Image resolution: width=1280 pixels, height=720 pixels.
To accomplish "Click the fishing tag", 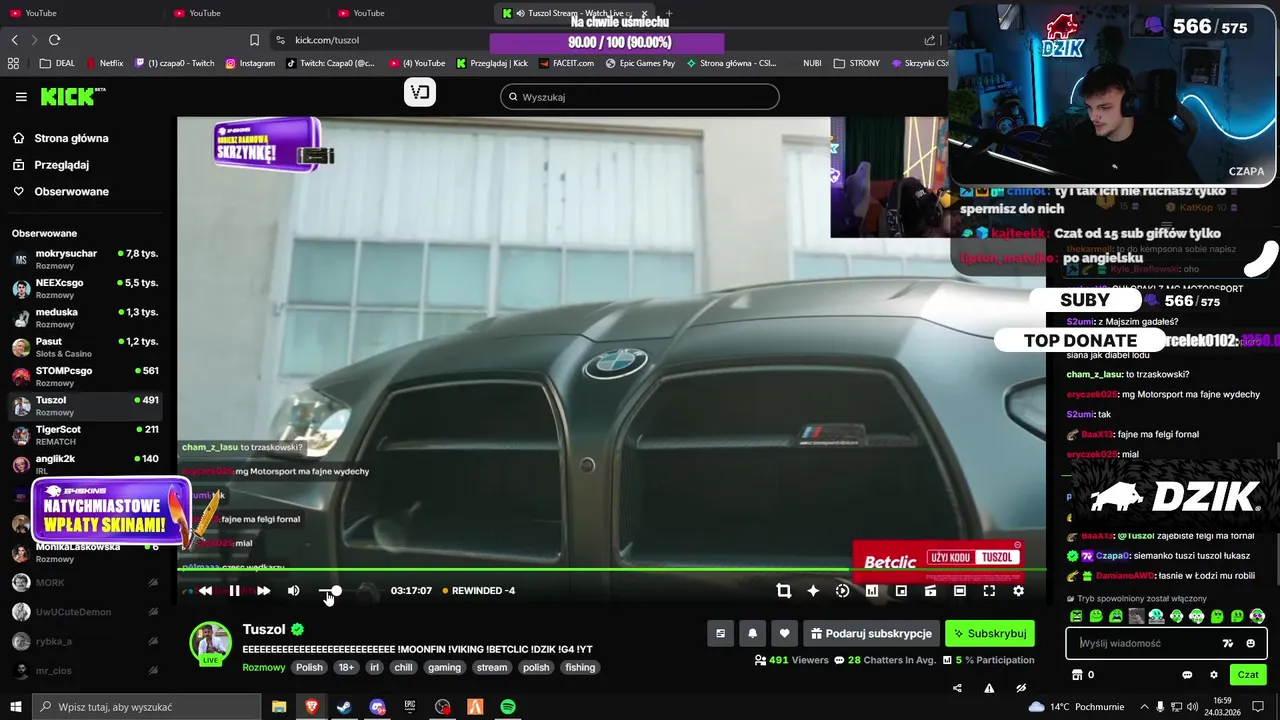I will coord(580,667).
